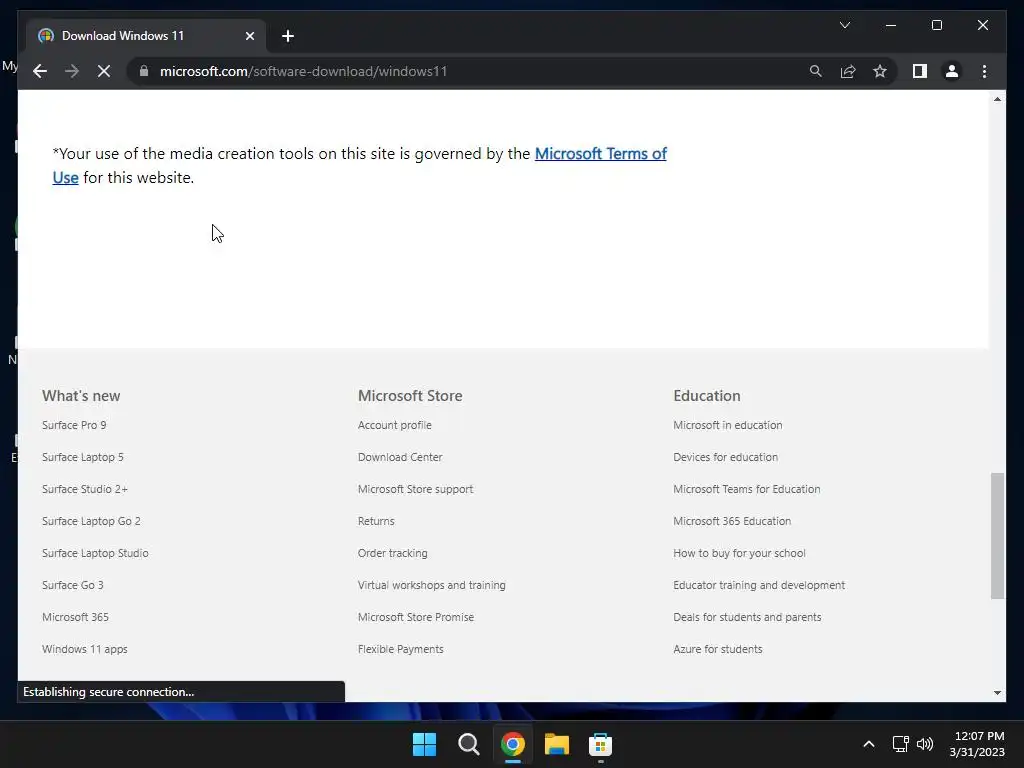Select the Download Windows 11 tab

146,36
